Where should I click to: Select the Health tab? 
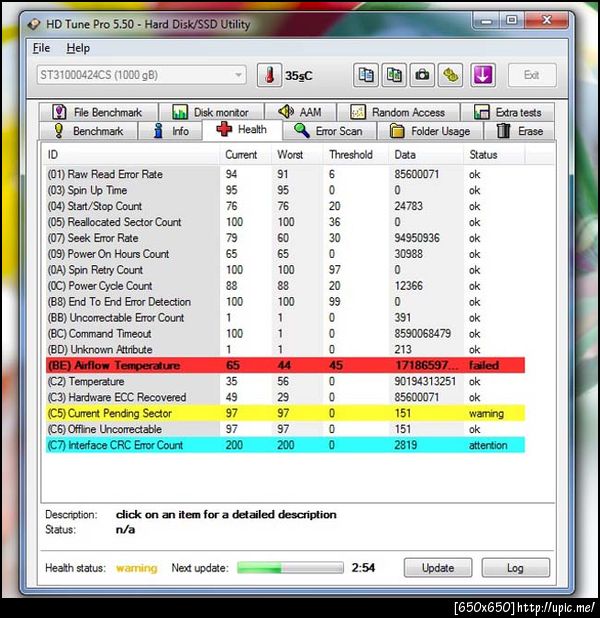(242, 130)
